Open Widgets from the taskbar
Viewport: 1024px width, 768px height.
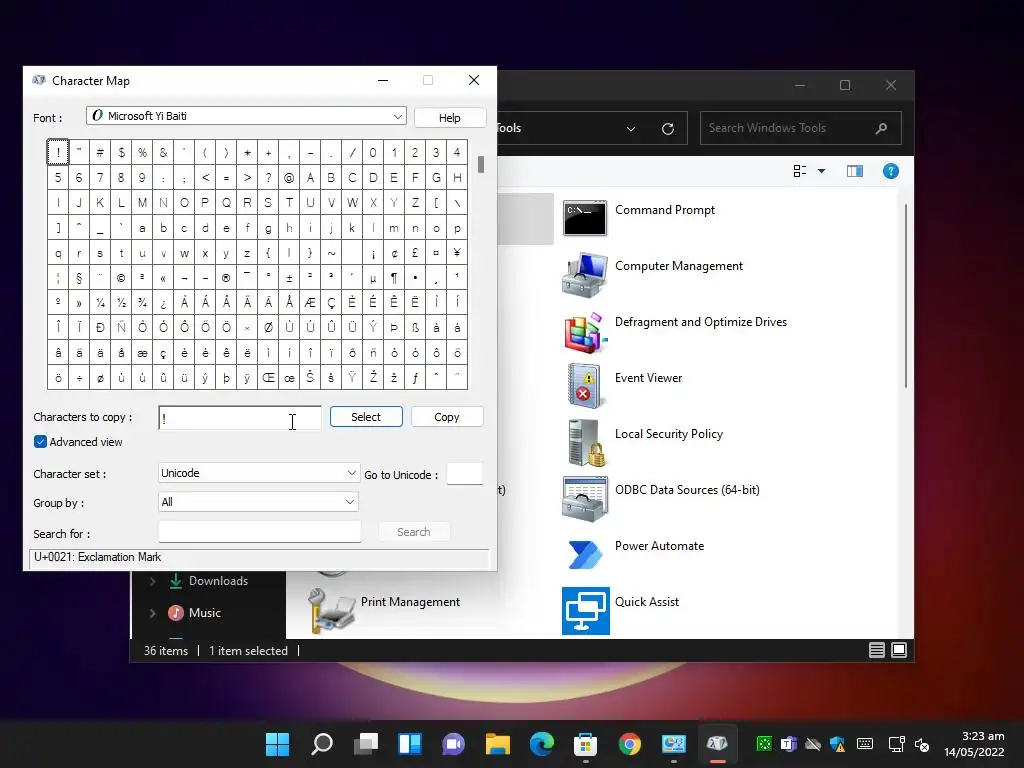coord(409,744)
